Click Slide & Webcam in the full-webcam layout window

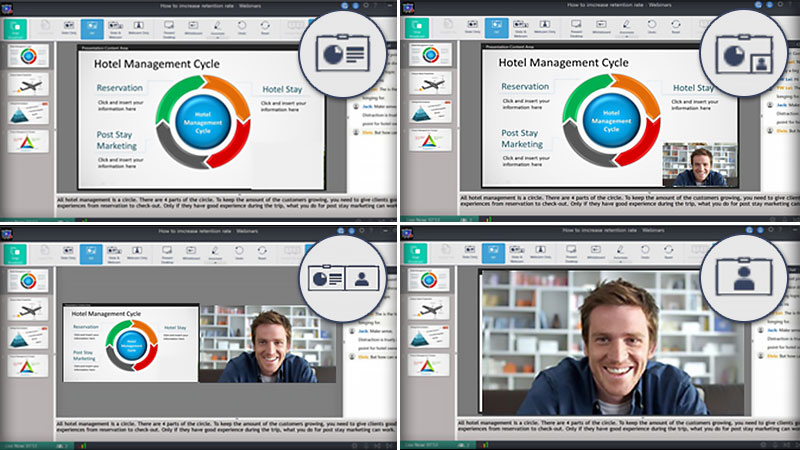point(517,253)
